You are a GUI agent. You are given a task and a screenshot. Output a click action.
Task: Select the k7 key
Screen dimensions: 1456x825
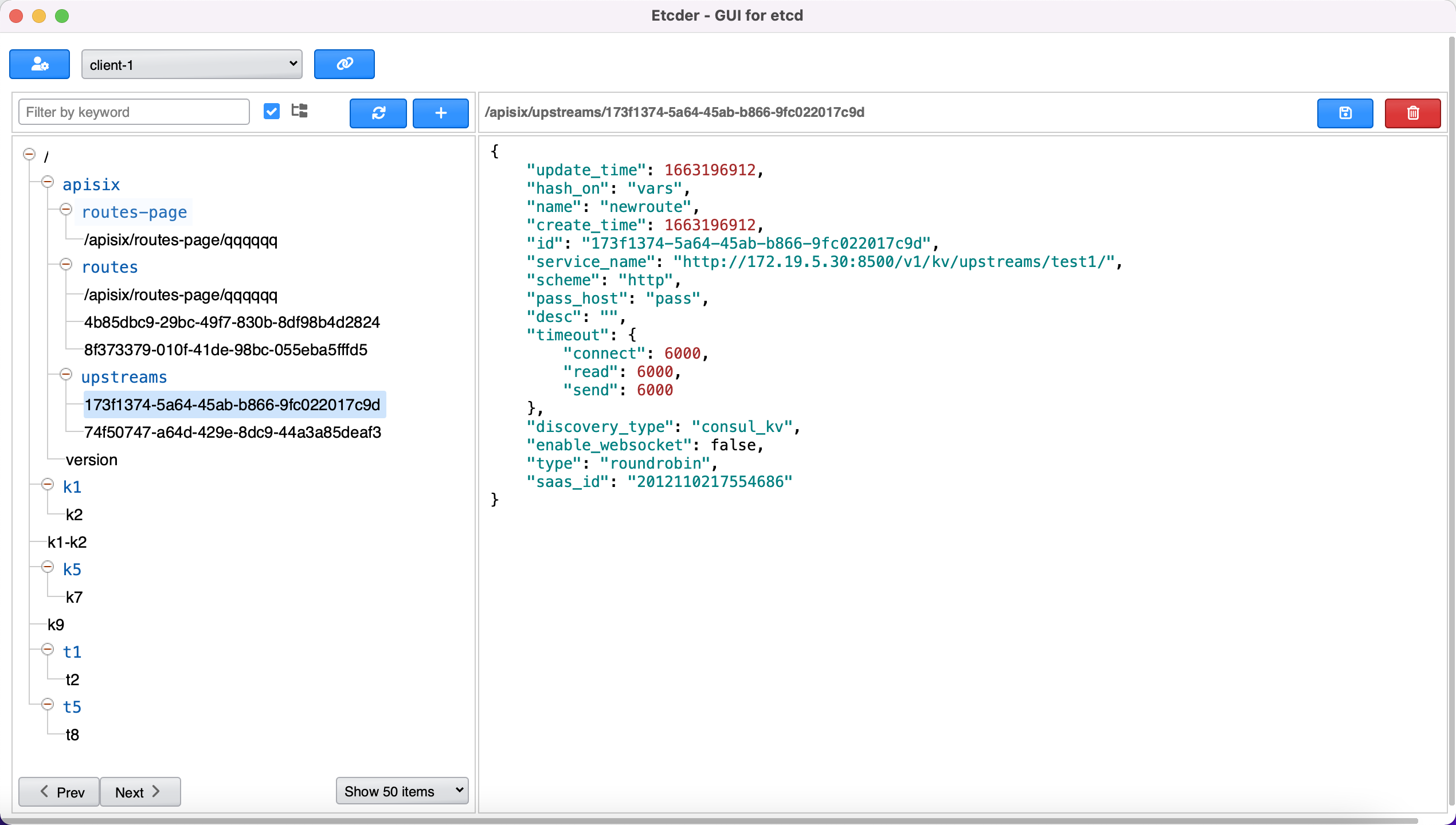[x=74, y=598]
